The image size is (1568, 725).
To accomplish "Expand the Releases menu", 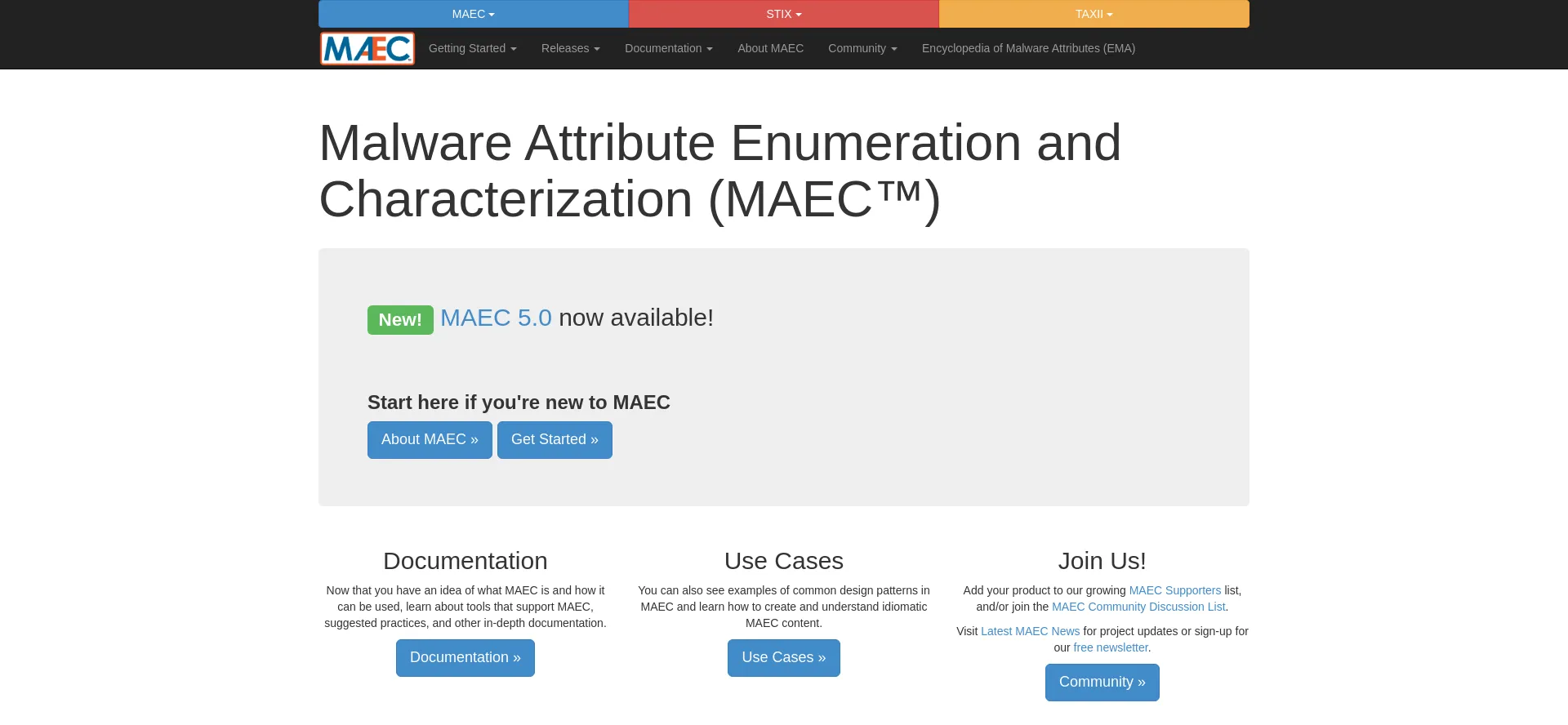I will click(571, 48).
